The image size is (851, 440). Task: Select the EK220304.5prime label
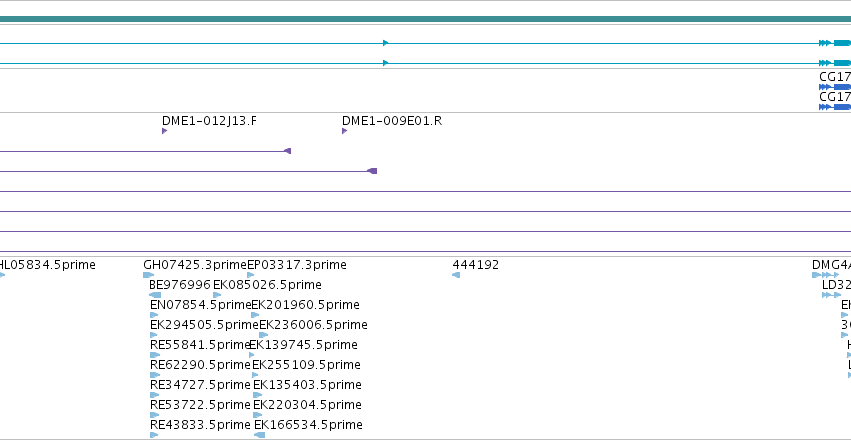tap(307, 405)
